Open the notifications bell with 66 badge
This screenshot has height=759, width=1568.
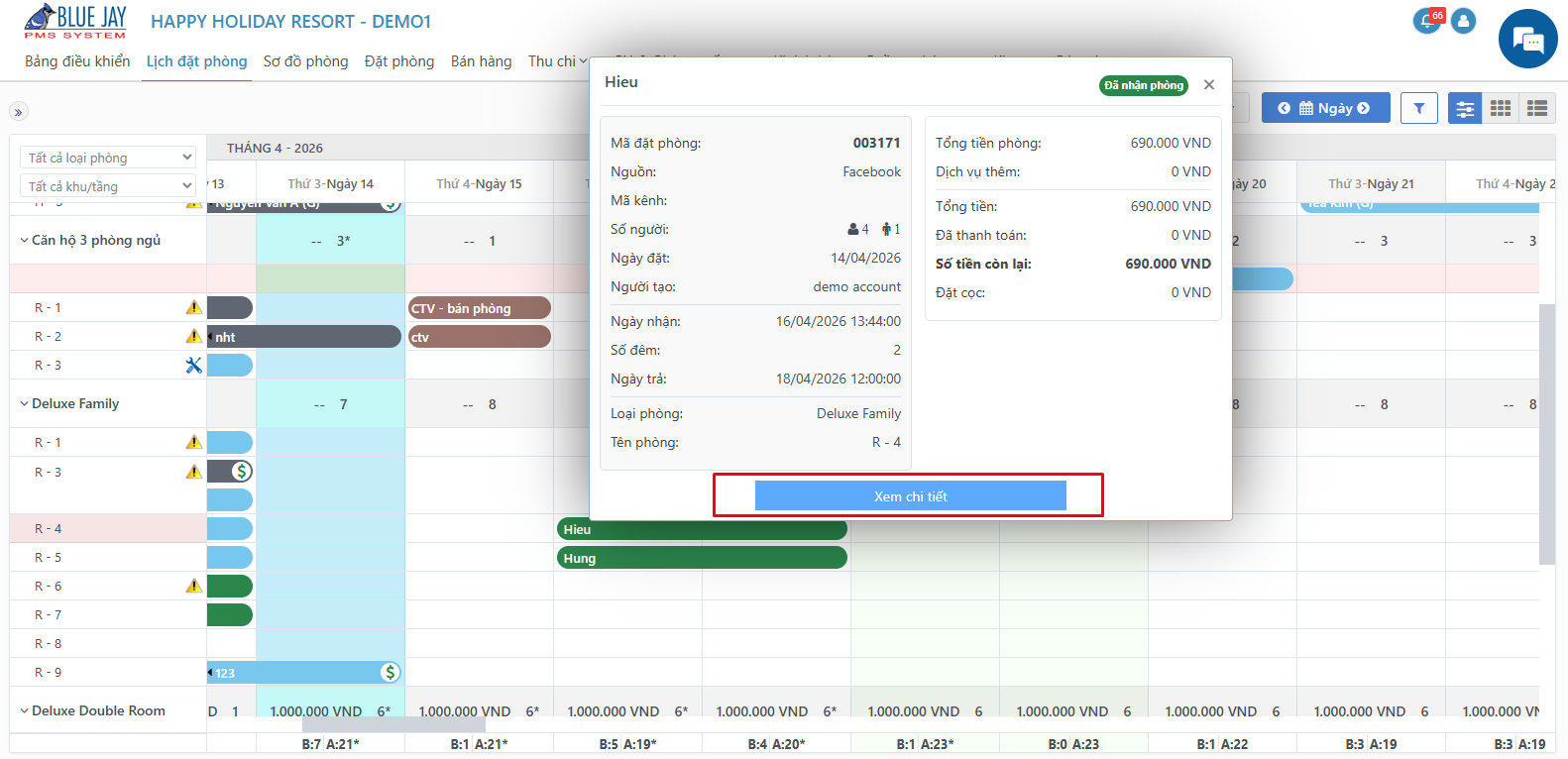[1427, 20]
